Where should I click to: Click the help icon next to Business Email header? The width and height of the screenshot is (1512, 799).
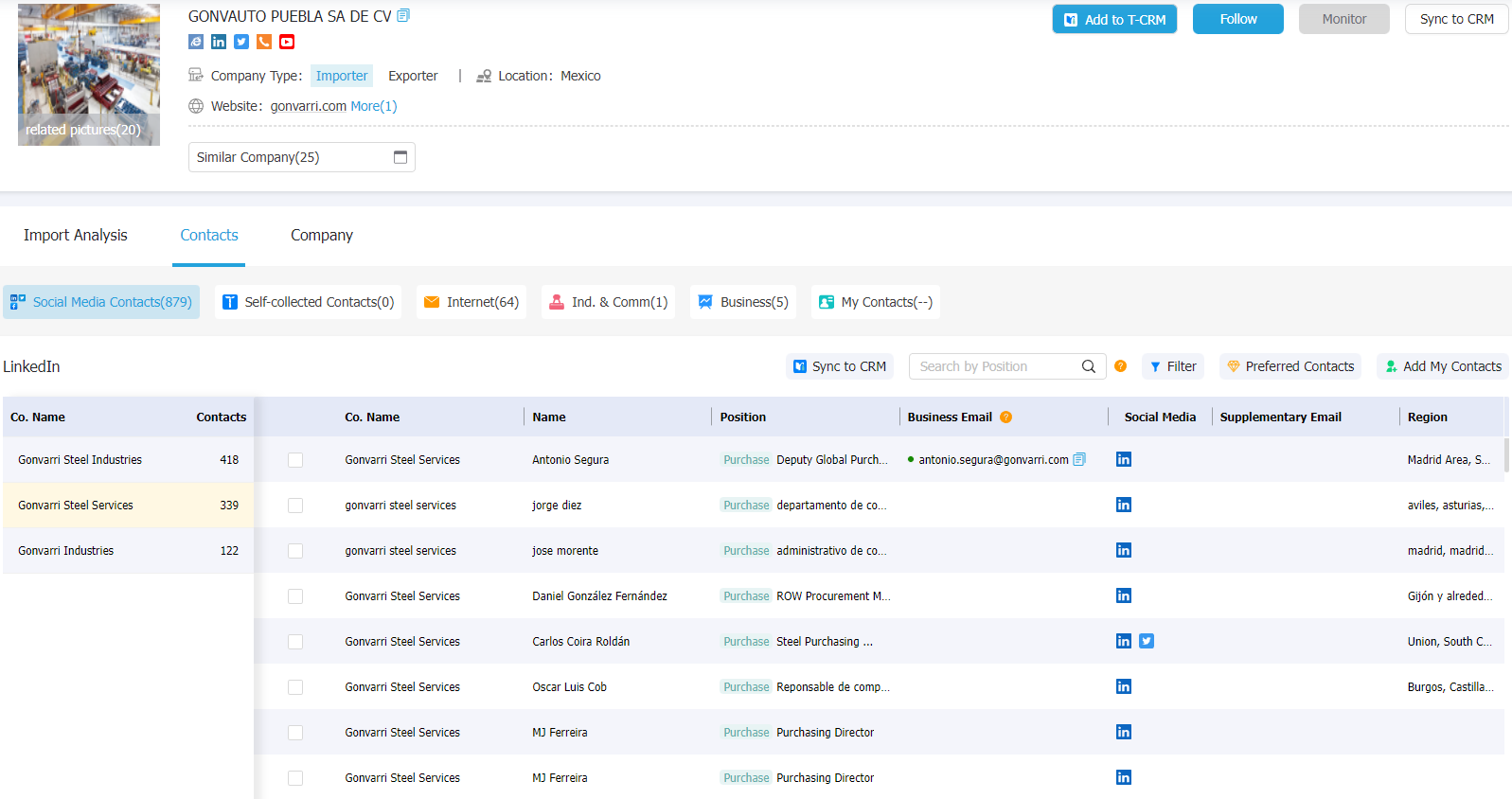1005,417
